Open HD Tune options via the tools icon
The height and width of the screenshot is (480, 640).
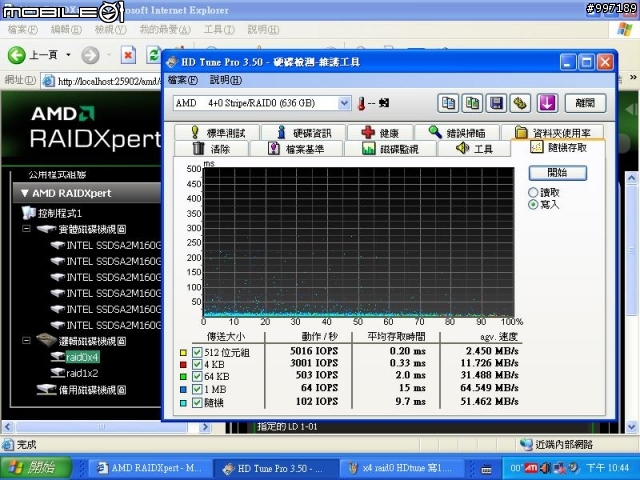pyautogui.click(x=520, y=103)
